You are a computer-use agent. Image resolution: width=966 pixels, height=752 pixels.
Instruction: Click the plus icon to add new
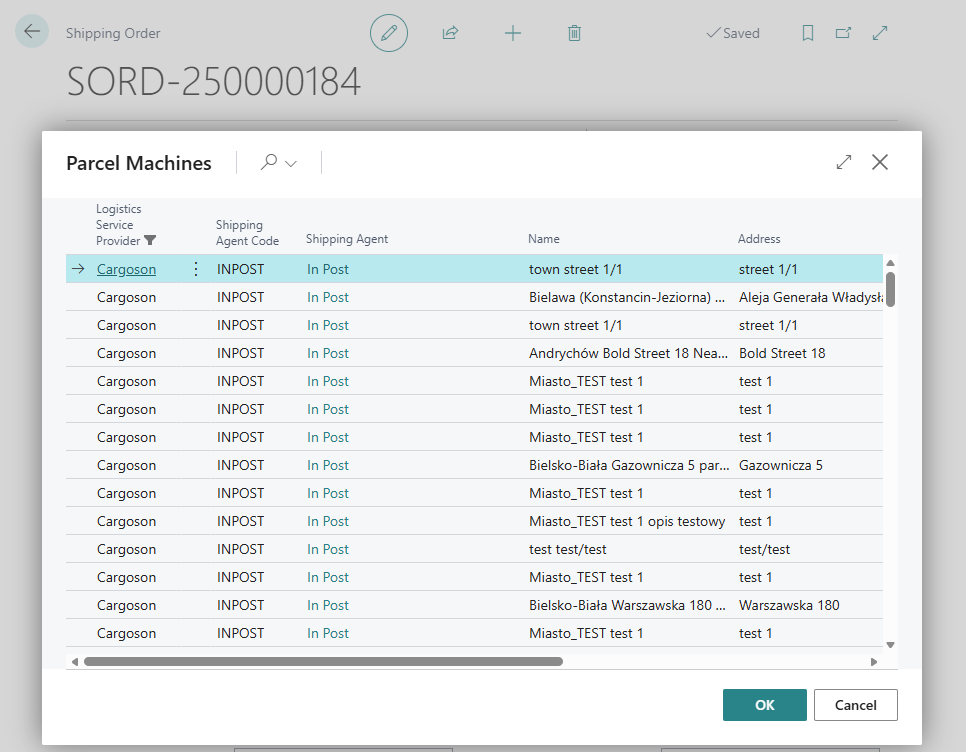pyautogui.click(x=512, y=33)
